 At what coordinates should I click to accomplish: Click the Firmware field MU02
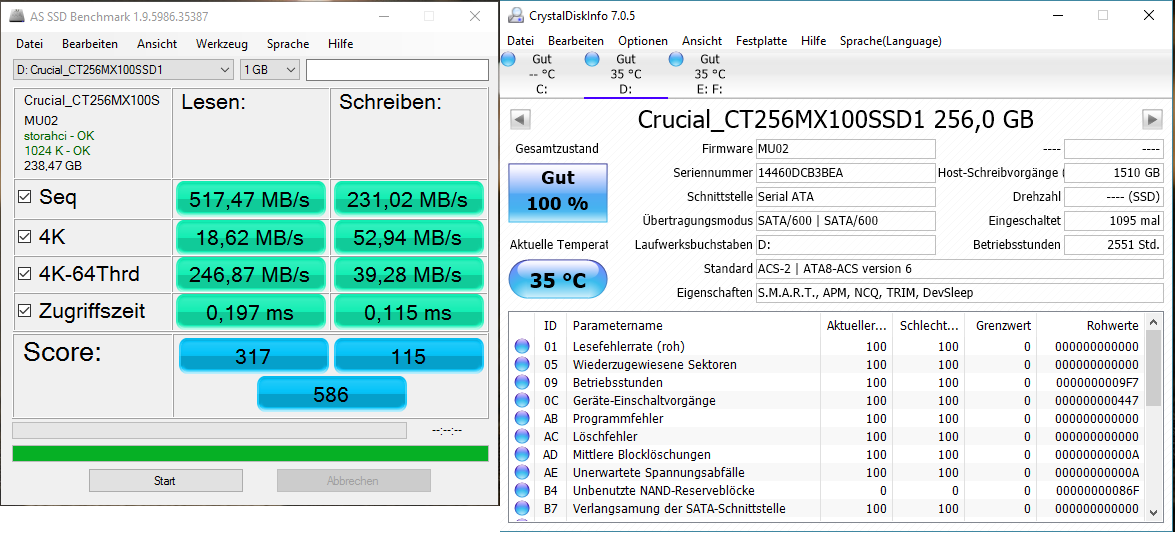pyautogui.click(x=845, y=149)
